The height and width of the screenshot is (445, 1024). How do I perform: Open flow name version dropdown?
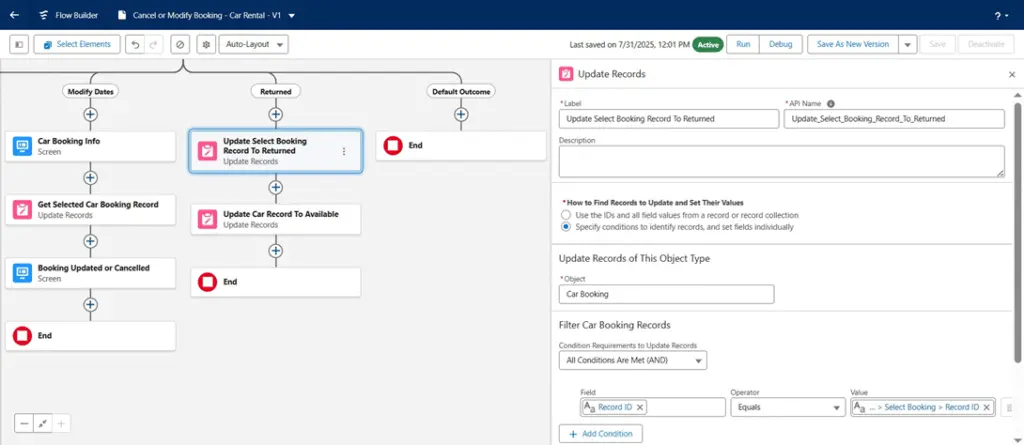coord(291,15)
